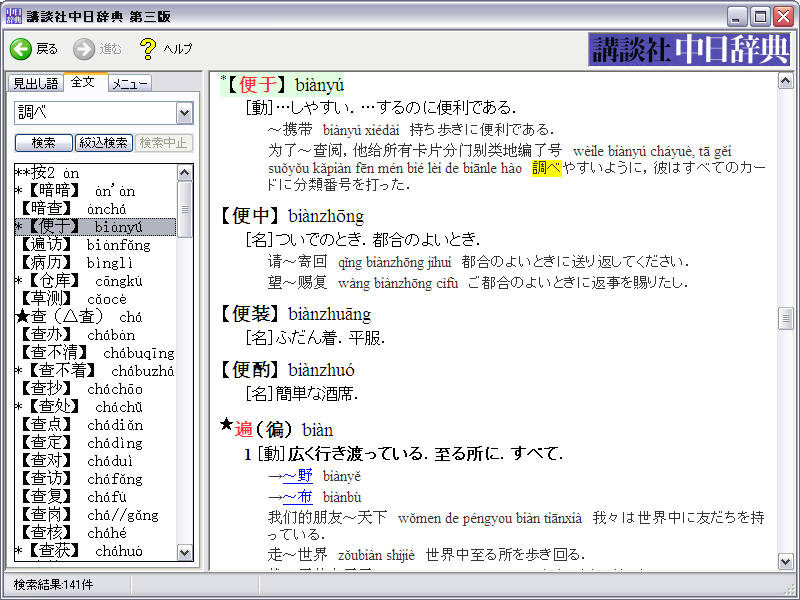
Task: Click the results list scroll up arrow
Action: pyautogui.click(x=185, y=173)
